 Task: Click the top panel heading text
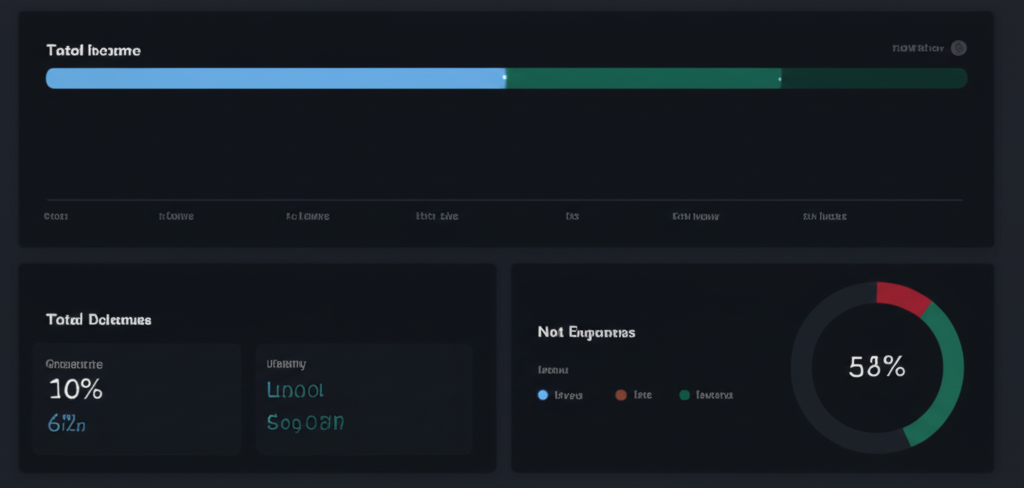(93, 50)
